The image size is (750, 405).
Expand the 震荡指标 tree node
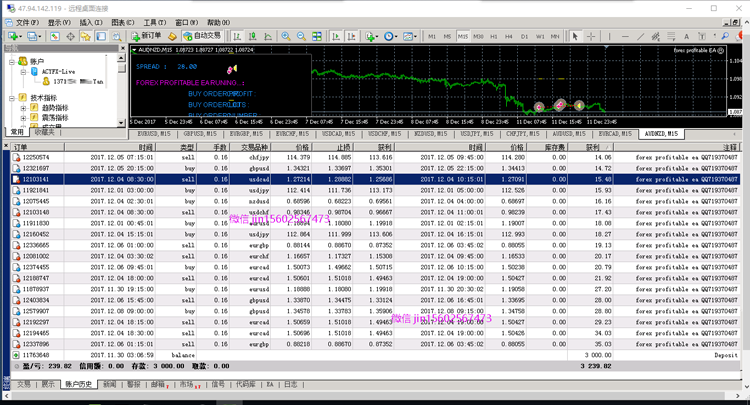click(x=23, y=118)
